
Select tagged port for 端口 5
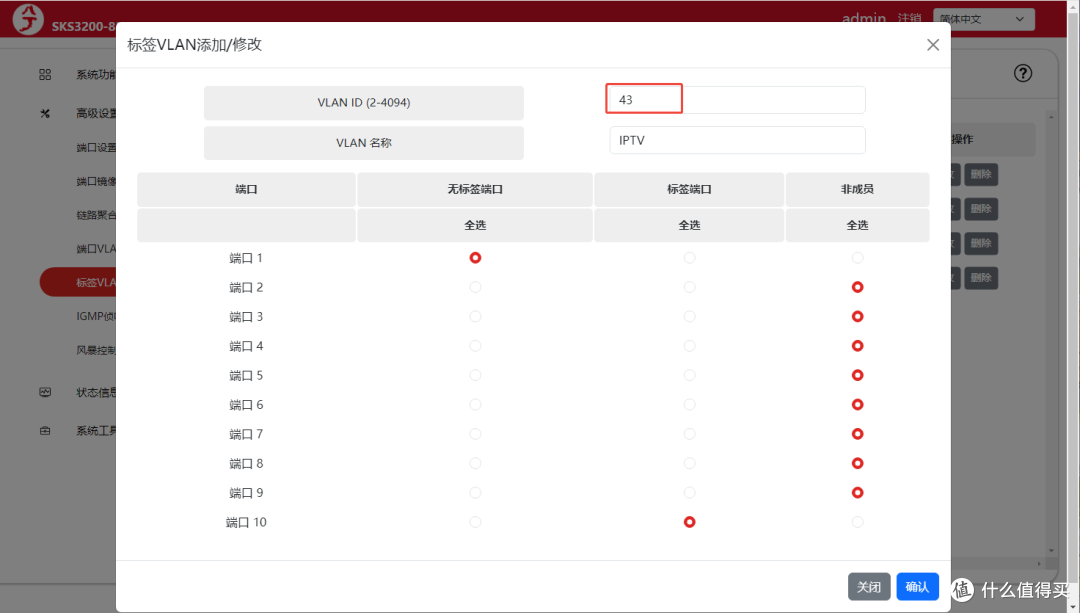coord(689,375)
